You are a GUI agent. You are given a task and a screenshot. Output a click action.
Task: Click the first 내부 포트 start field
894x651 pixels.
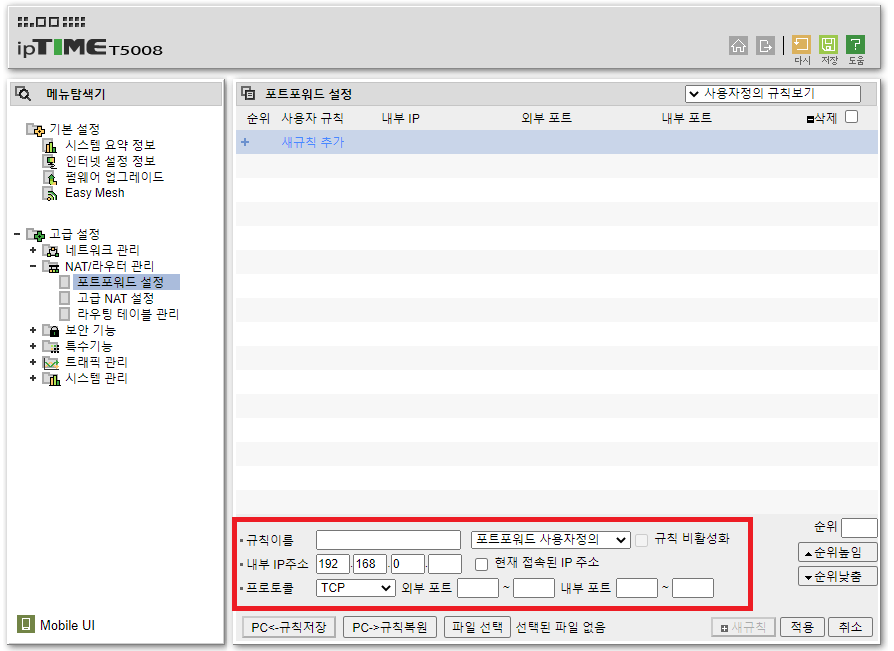click(637, 588)
